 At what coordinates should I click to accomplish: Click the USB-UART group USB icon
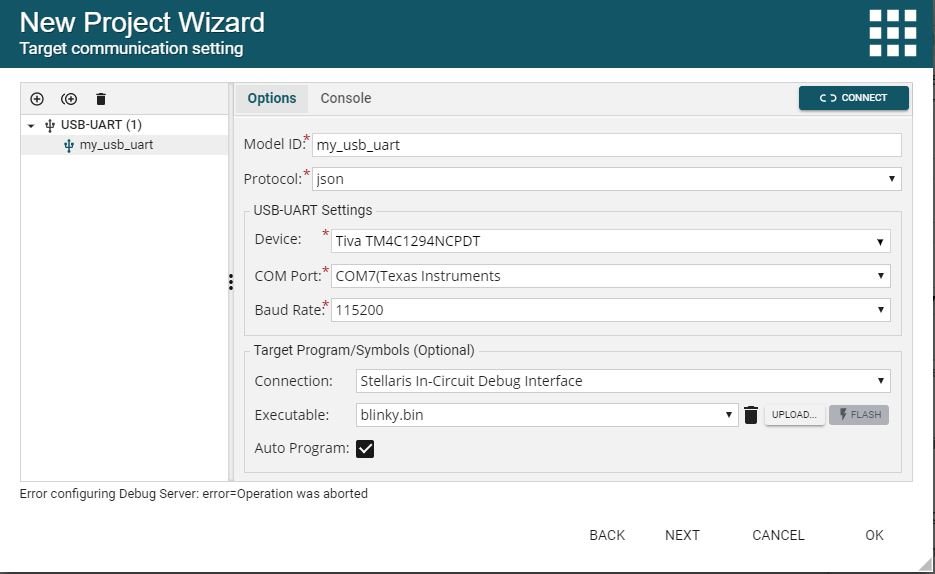[x=50, y=125]
